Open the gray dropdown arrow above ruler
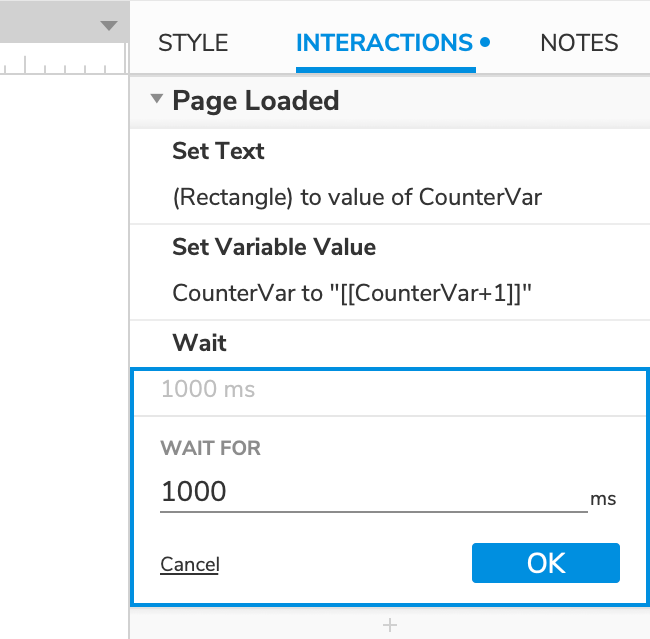The image size is (650, 639). point(109,26)
